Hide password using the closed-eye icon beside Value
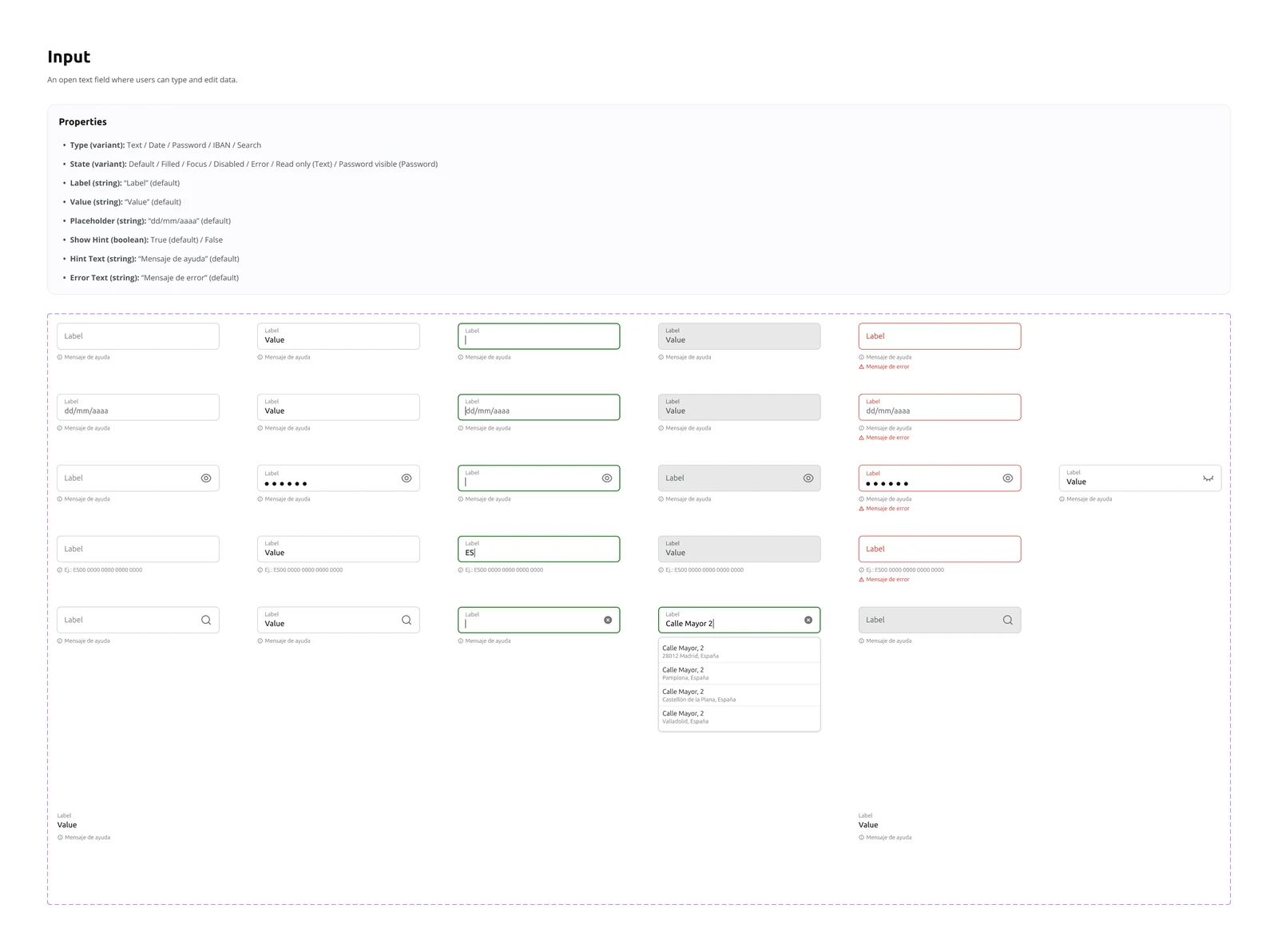Screen dimensions: 1278x952 [1208, 478]
